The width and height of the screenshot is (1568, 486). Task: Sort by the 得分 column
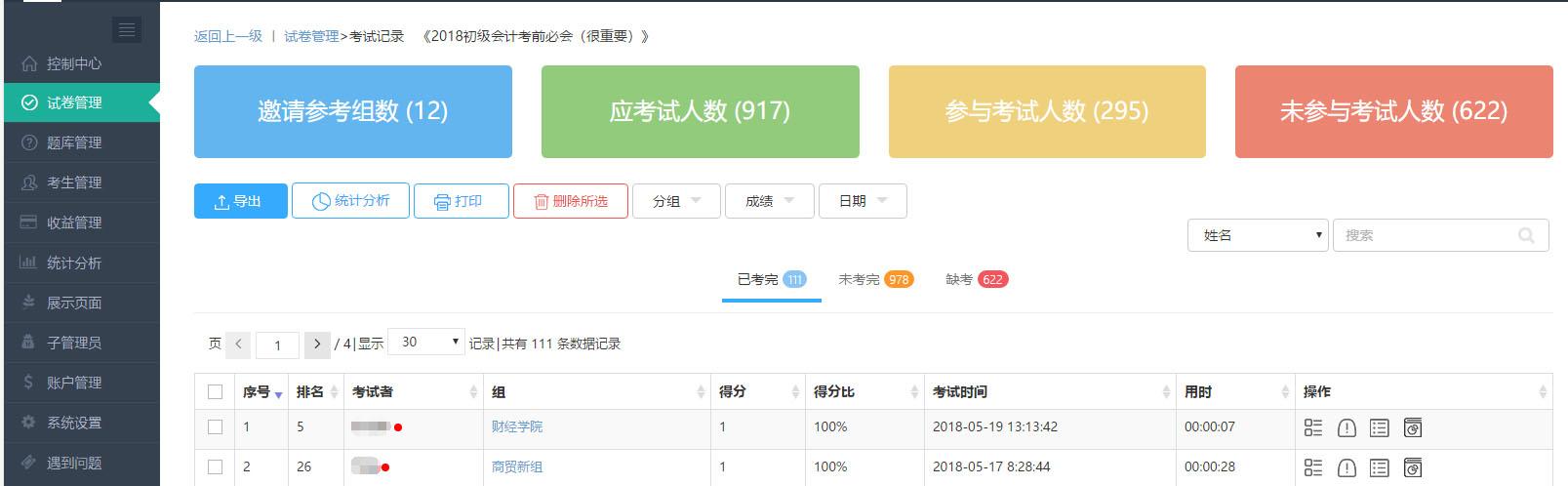click(758, 392)
